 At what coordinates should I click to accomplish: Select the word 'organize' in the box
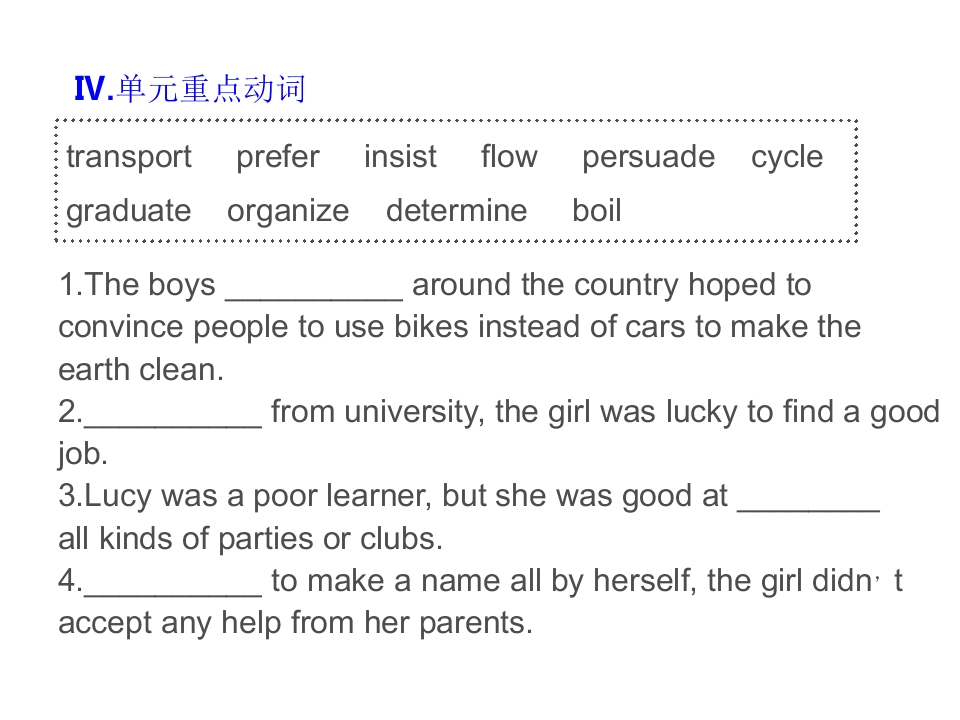tap(288, 212)
